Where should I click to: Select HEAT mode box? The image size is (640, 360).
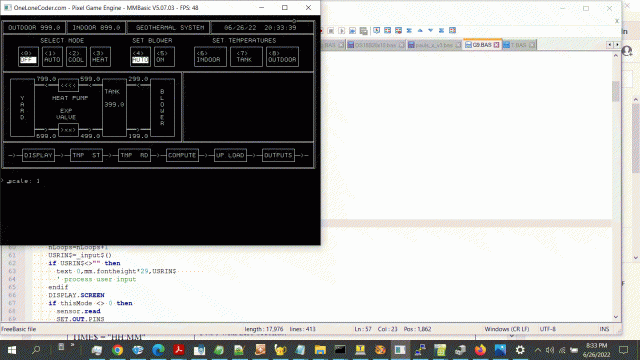click(x=100, y=56)
